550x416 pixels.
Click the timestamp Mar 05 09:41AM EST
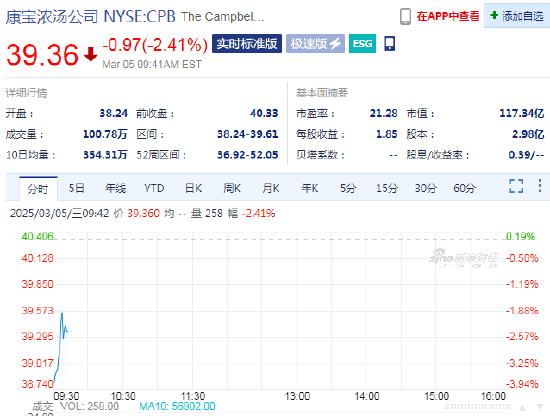coord(152,65)
